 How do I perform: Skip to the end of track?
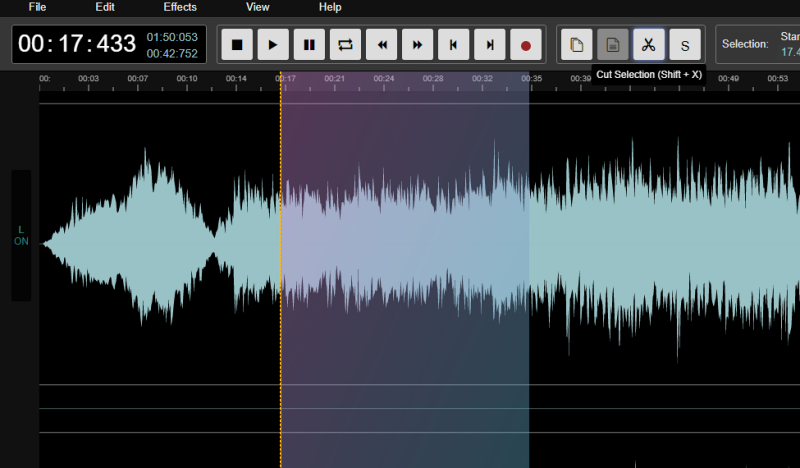click(490, 45)
